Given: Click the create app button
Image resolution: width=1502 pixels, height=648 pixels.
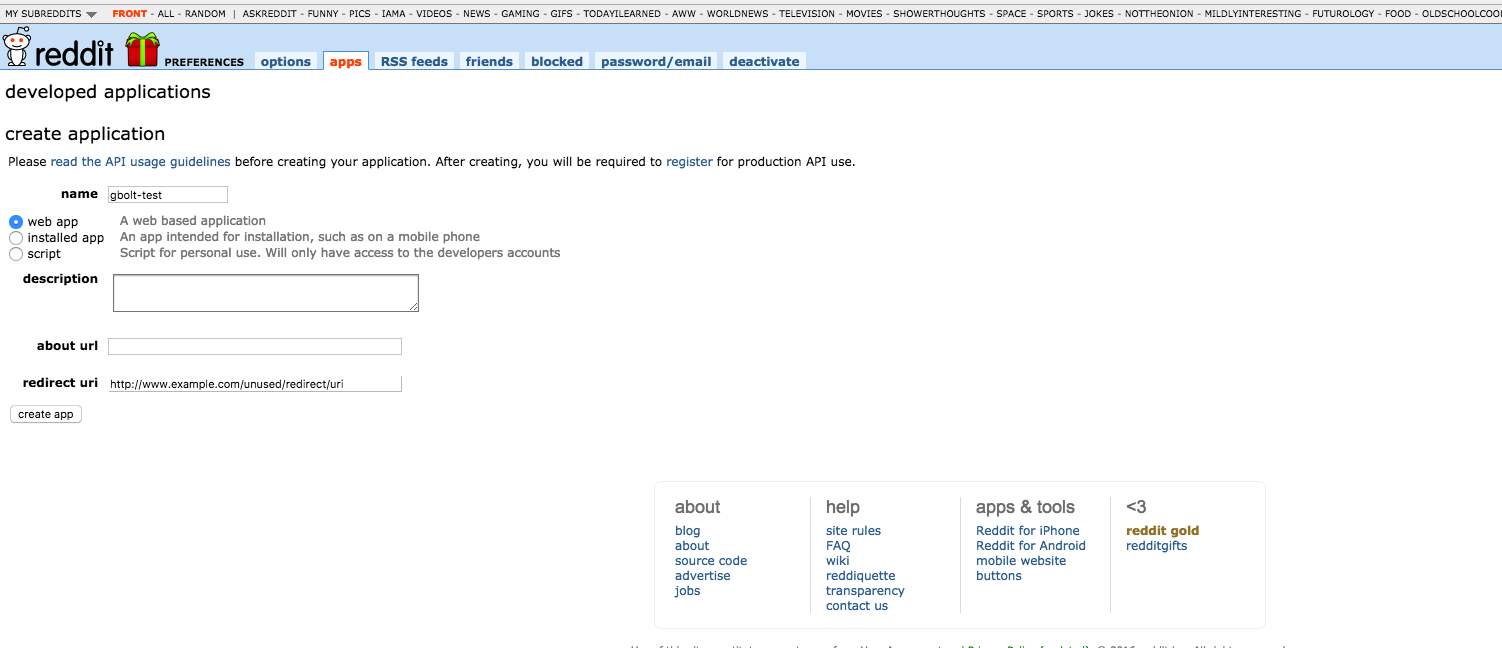Looking at the screenshot, I should (46, 414).
